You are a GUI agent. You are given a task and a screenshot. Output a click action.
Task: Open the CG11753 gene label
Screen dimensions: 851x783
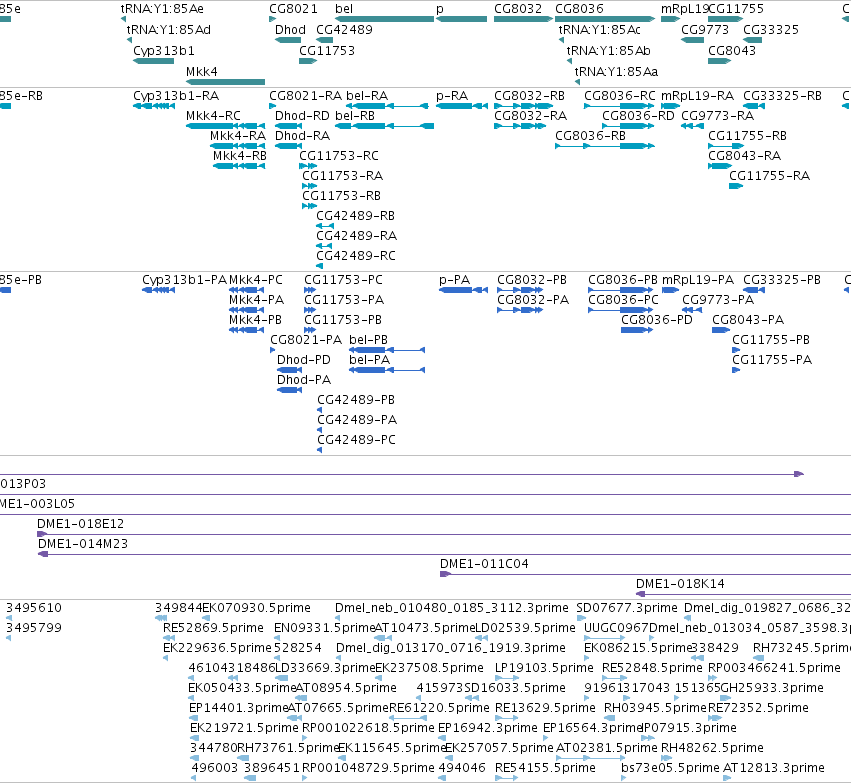[x=327, y=51]
